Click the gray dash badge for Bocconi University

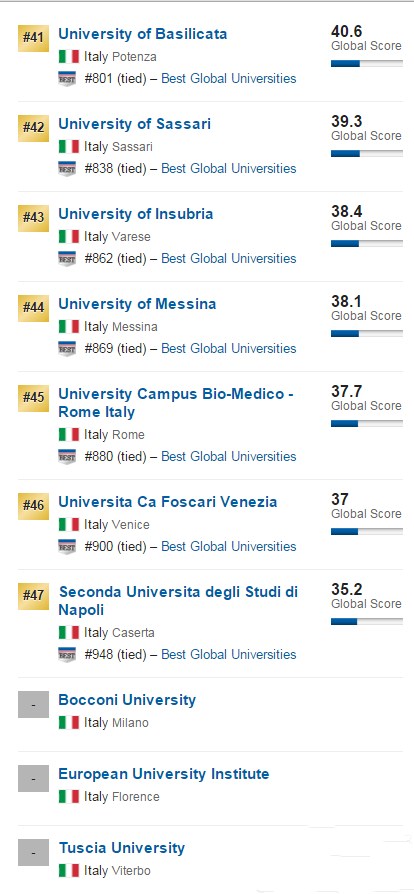pyautogui.click(x=33, y=704)
